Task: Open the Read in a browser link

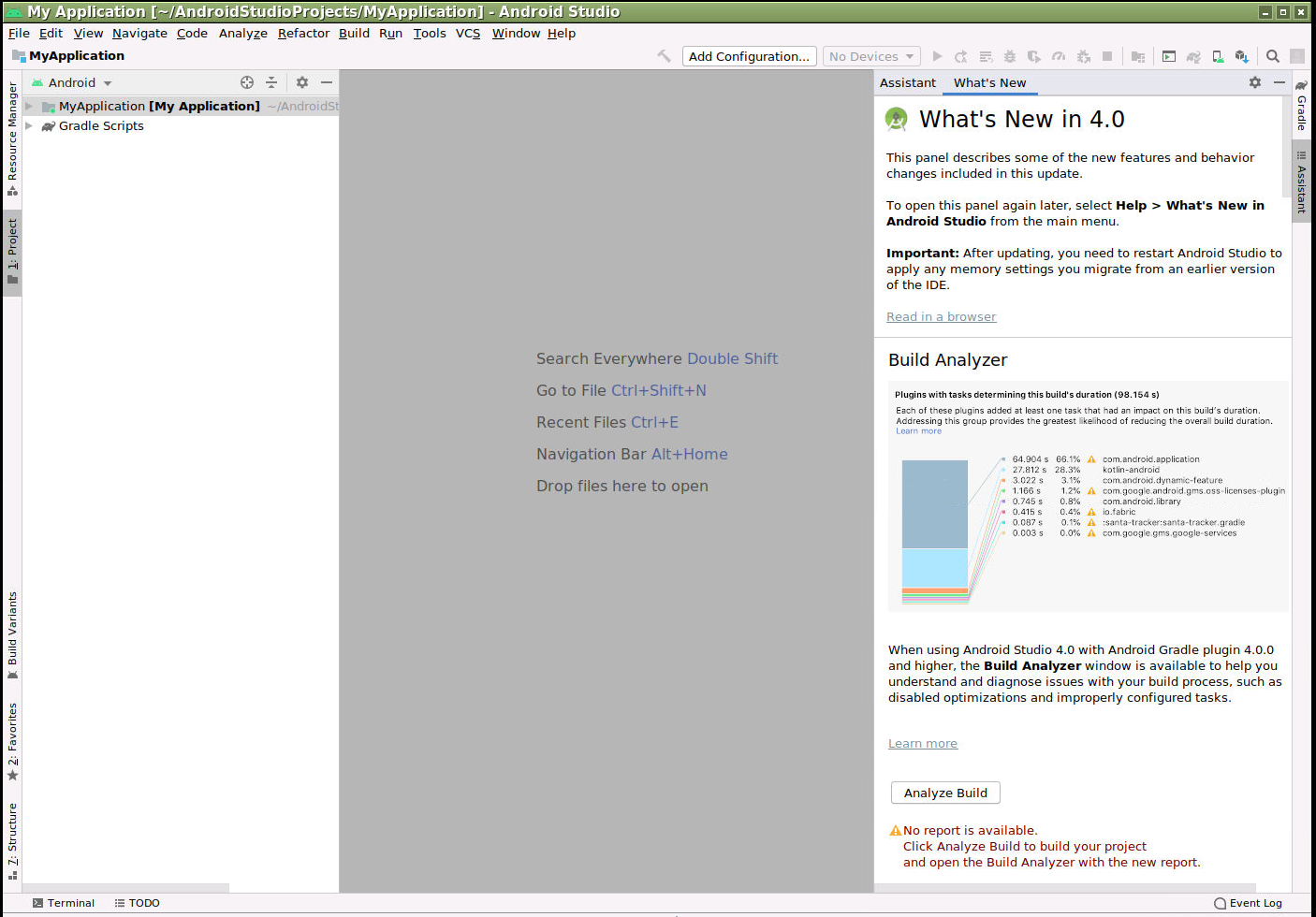Action: (941, 316)
